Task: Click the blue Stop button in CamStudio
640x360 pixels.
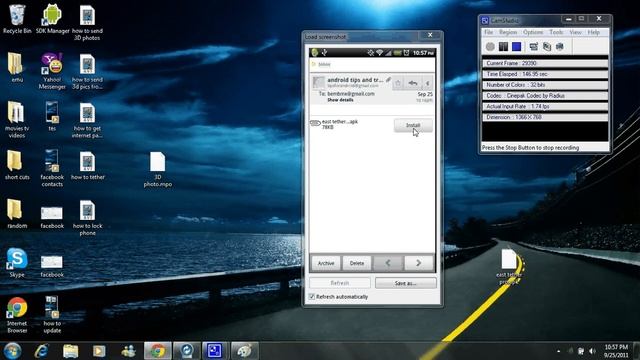Action: pos(516,47)
